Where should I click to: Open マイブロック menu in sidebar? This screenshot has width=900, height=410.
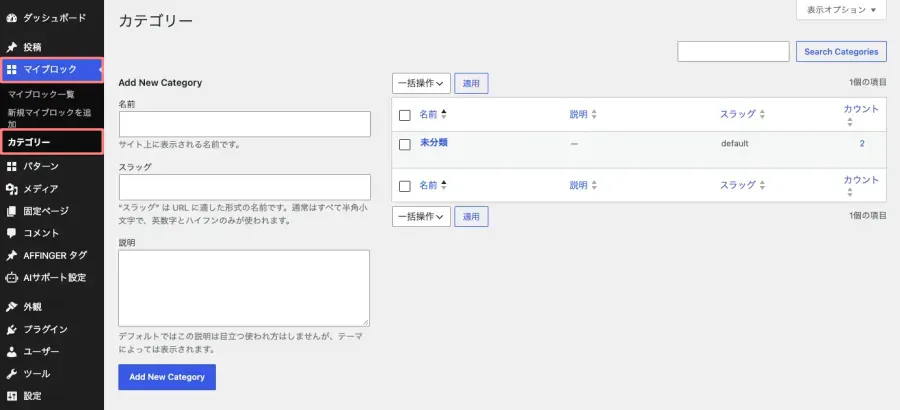click(x=52, y=69)
